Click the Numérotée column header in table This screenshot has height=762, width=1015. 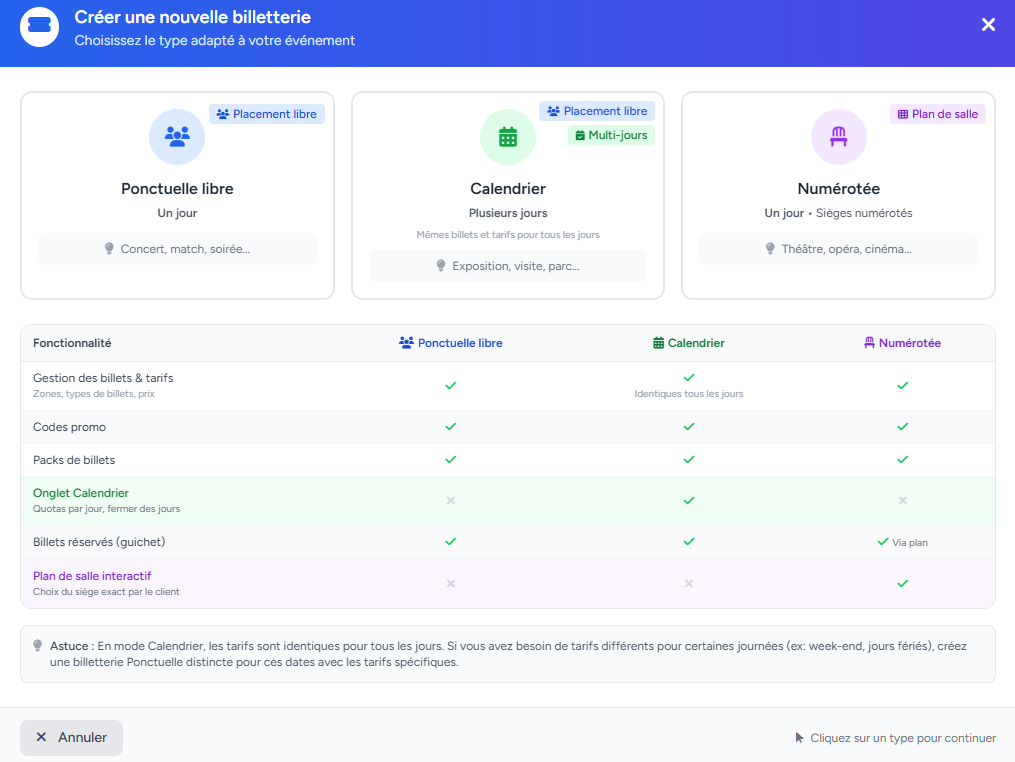tap(902, 343)
